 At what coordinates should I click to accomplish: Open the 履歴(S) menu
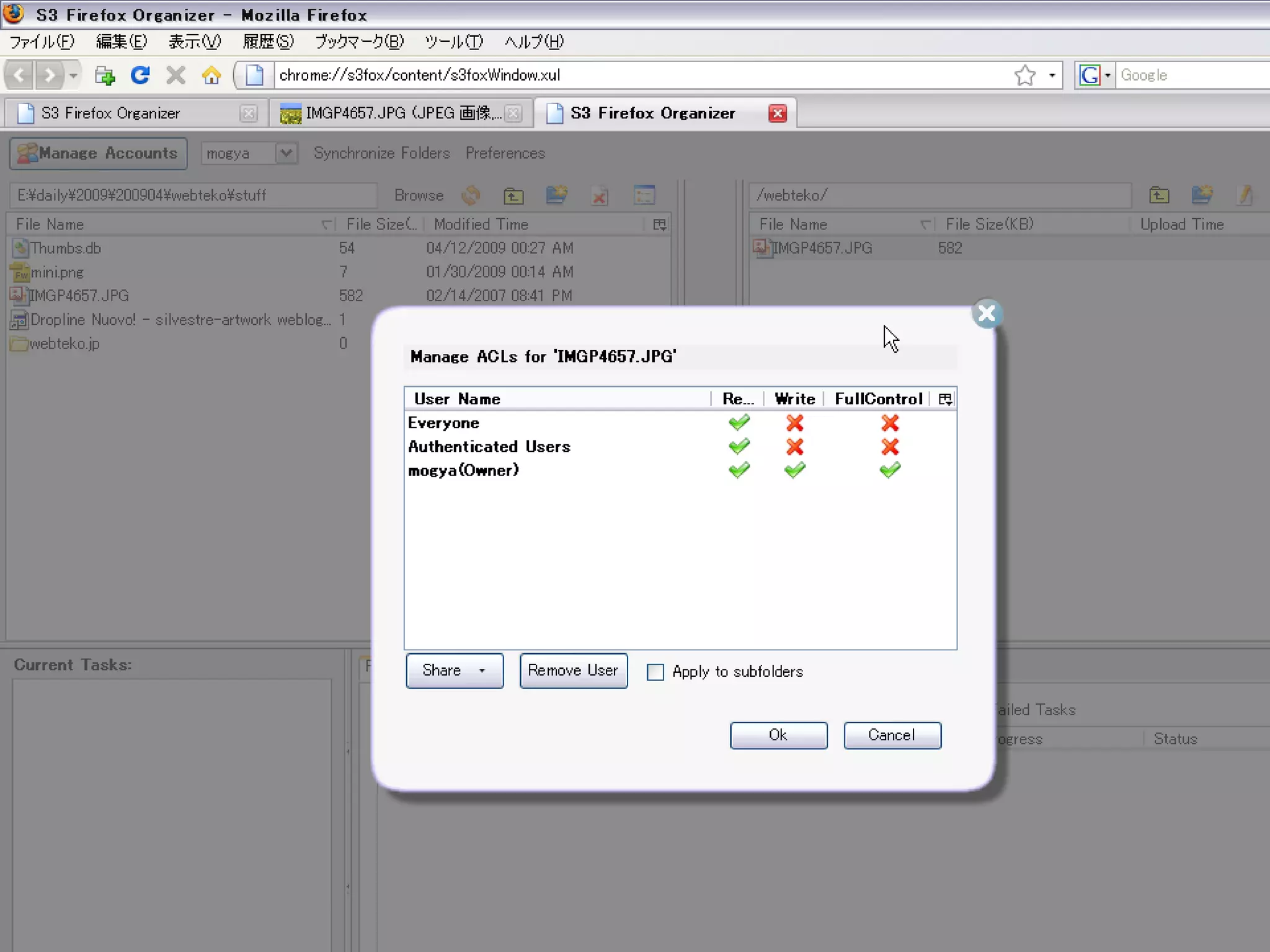coord(268,42)
